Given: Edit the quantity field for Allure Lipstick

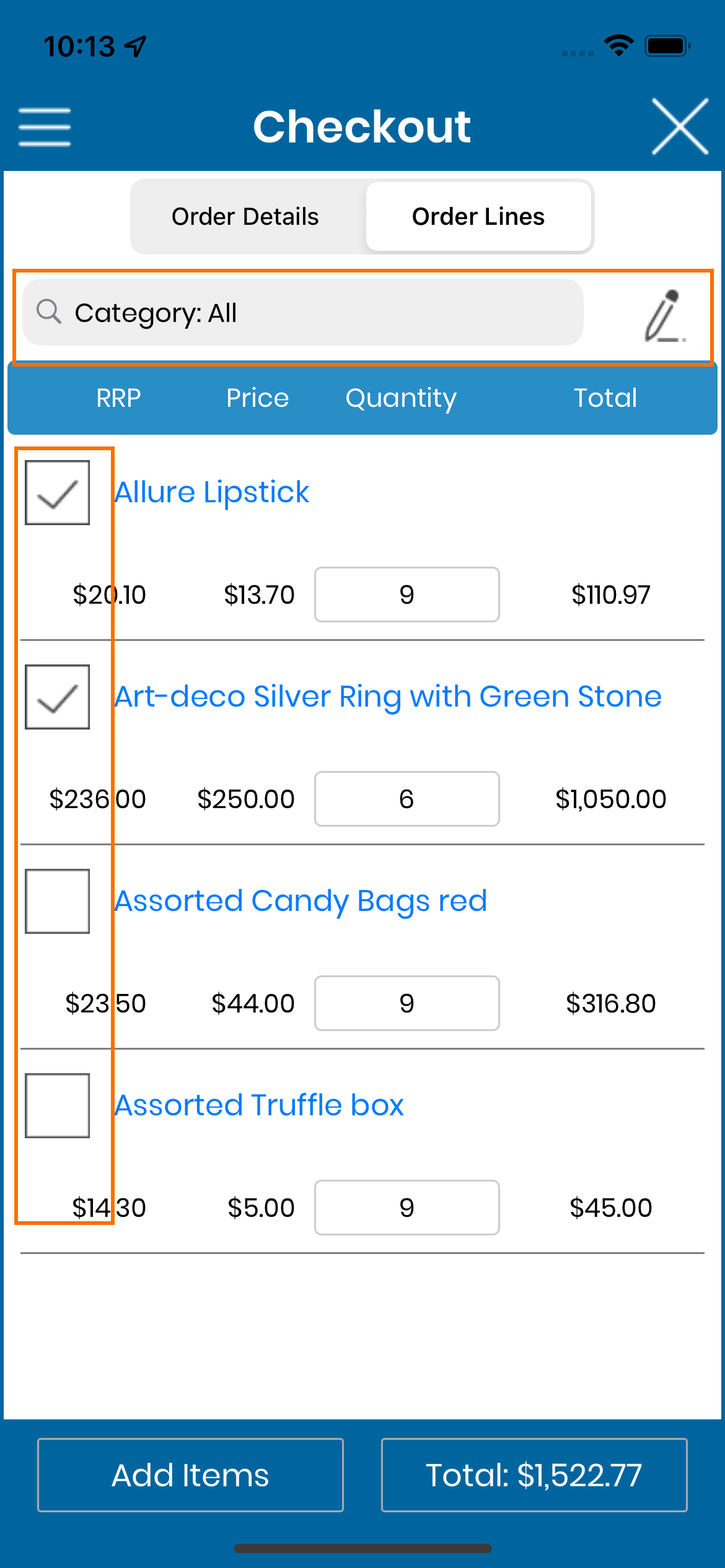Looking at the screenshot, I should point(407,595).
